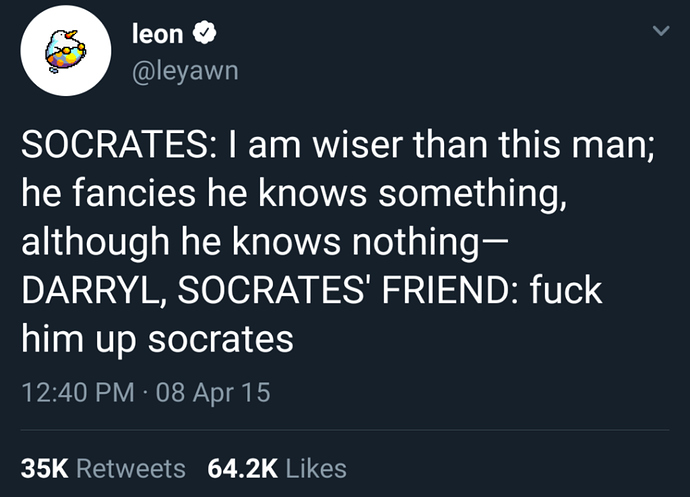Image resolution: width=690 pixels, height=497 pixels.
Task: Click the line "him up socrates"
Action: point(157,339)
